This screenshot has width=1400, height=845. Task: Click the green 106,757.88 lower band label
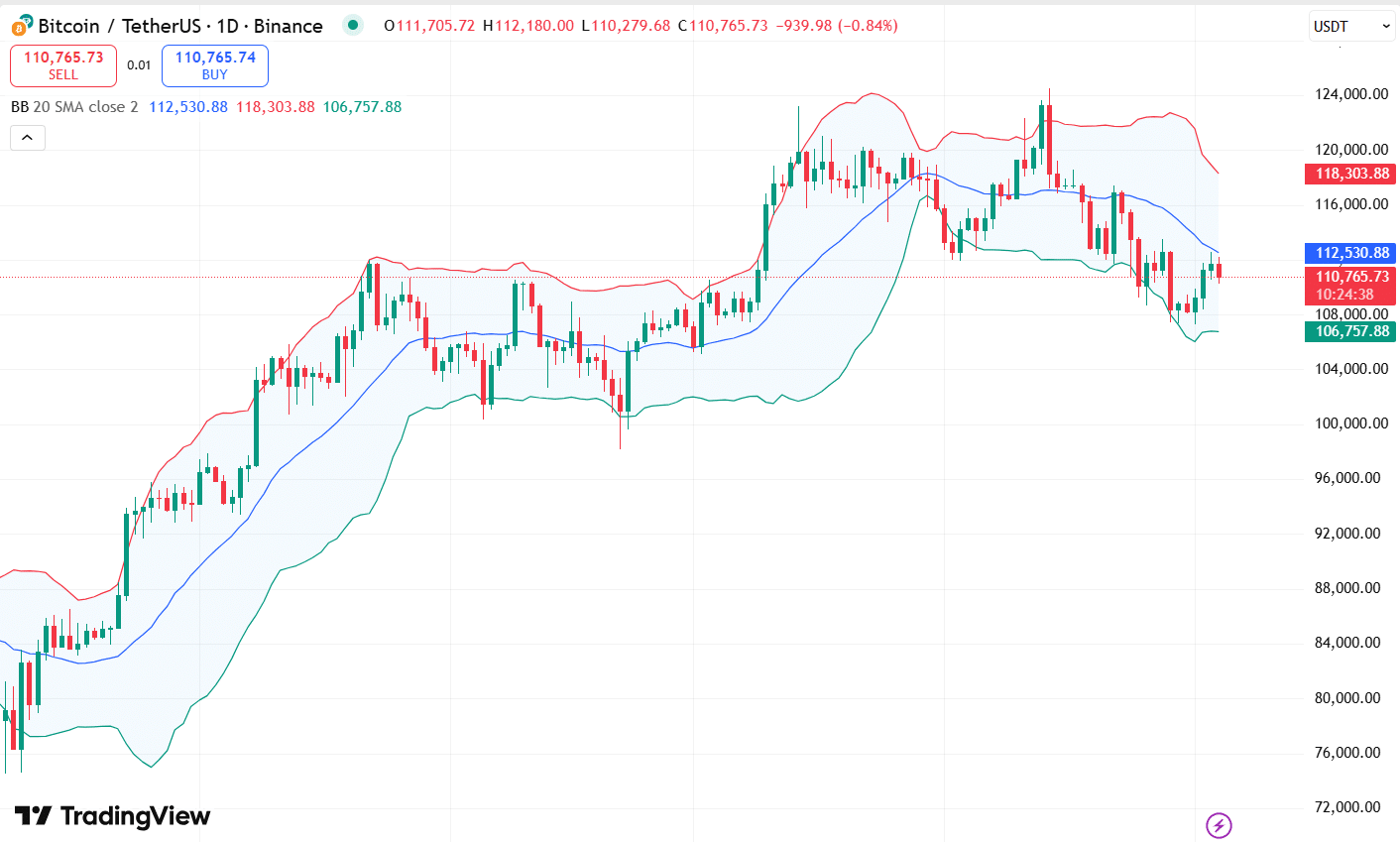coord(361,107)
